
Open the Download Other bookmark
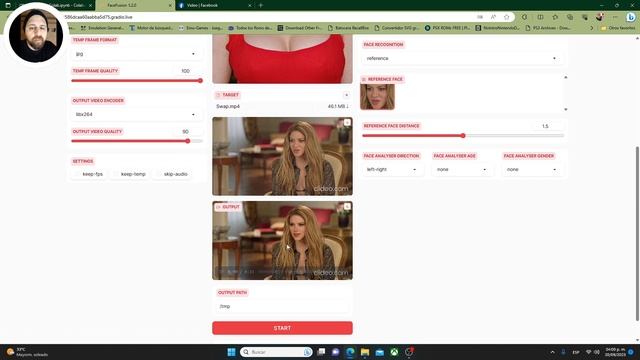300,28
